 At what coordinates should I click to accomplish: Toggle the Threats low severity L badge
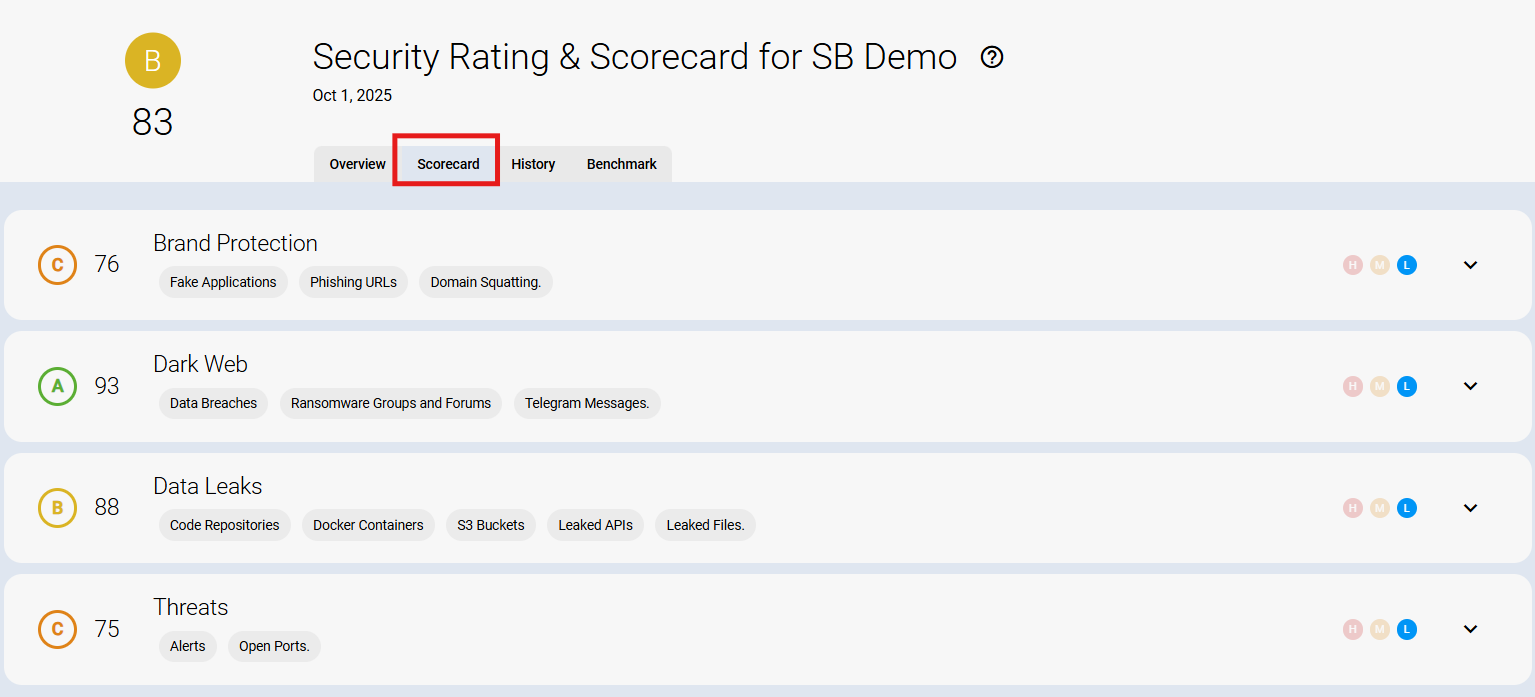click(x=1406, y=629)
